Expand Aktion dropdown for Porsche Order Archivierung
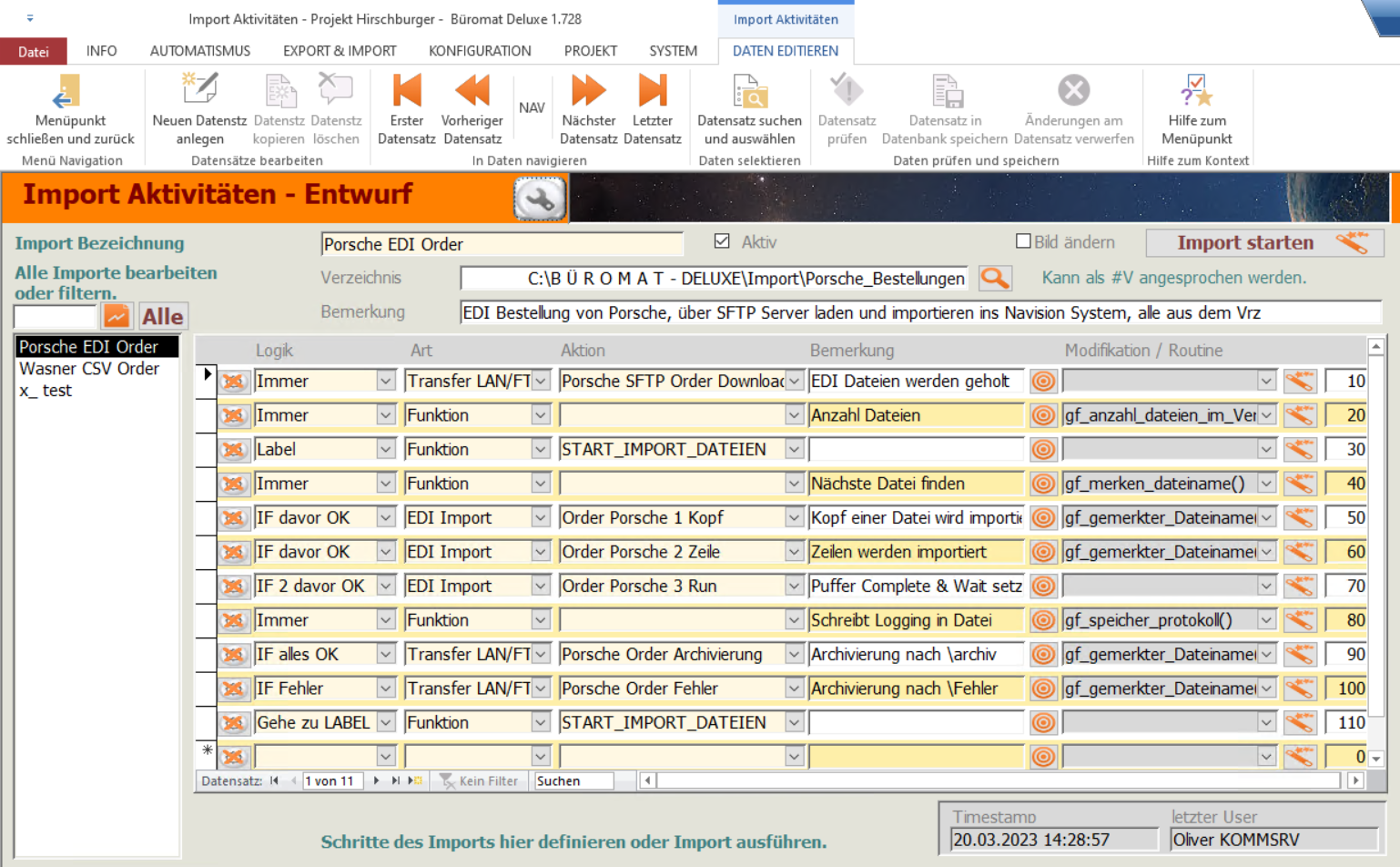Viewport: 1400px width, 867px height. click(x=794, y=655)
